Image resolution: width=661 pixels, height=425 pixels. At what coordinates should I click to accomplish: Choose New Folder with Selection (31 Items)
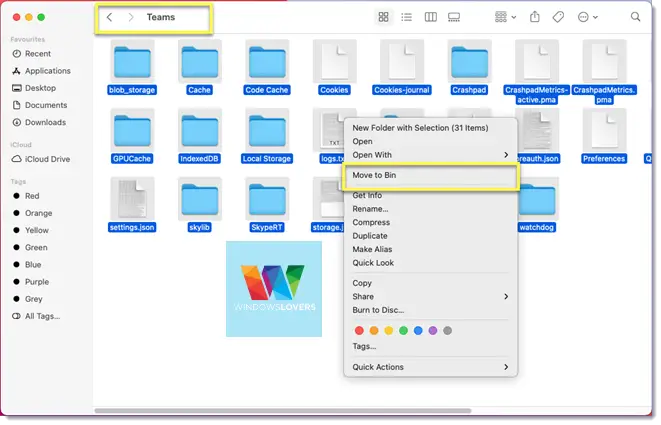[x=430, y=128]
